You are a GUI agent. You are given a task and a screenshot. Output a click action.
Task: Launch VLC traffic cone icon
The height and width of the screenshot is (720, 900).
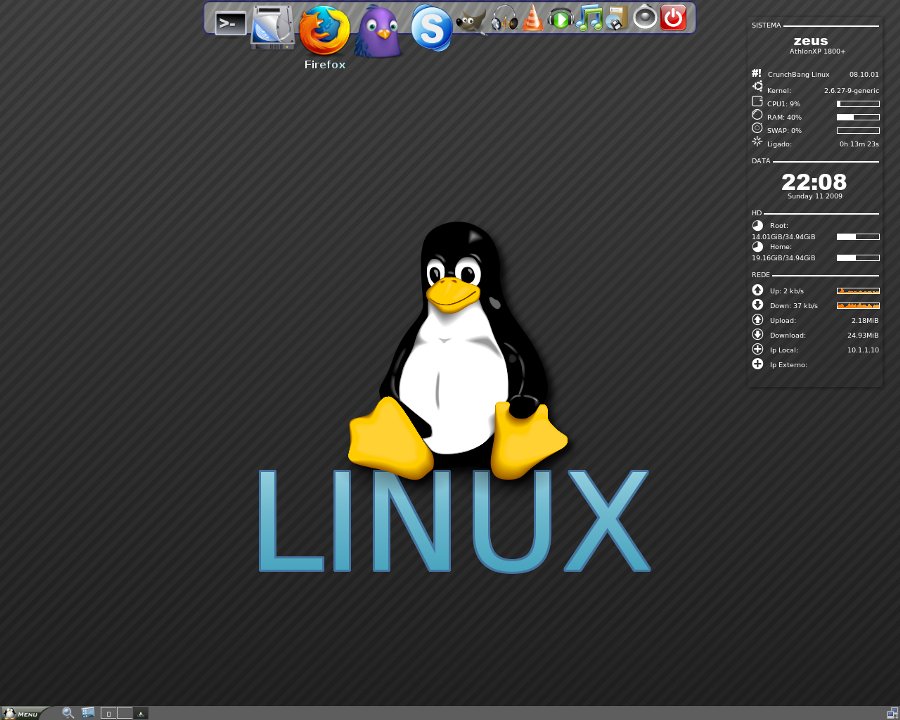tap(533, 18)
